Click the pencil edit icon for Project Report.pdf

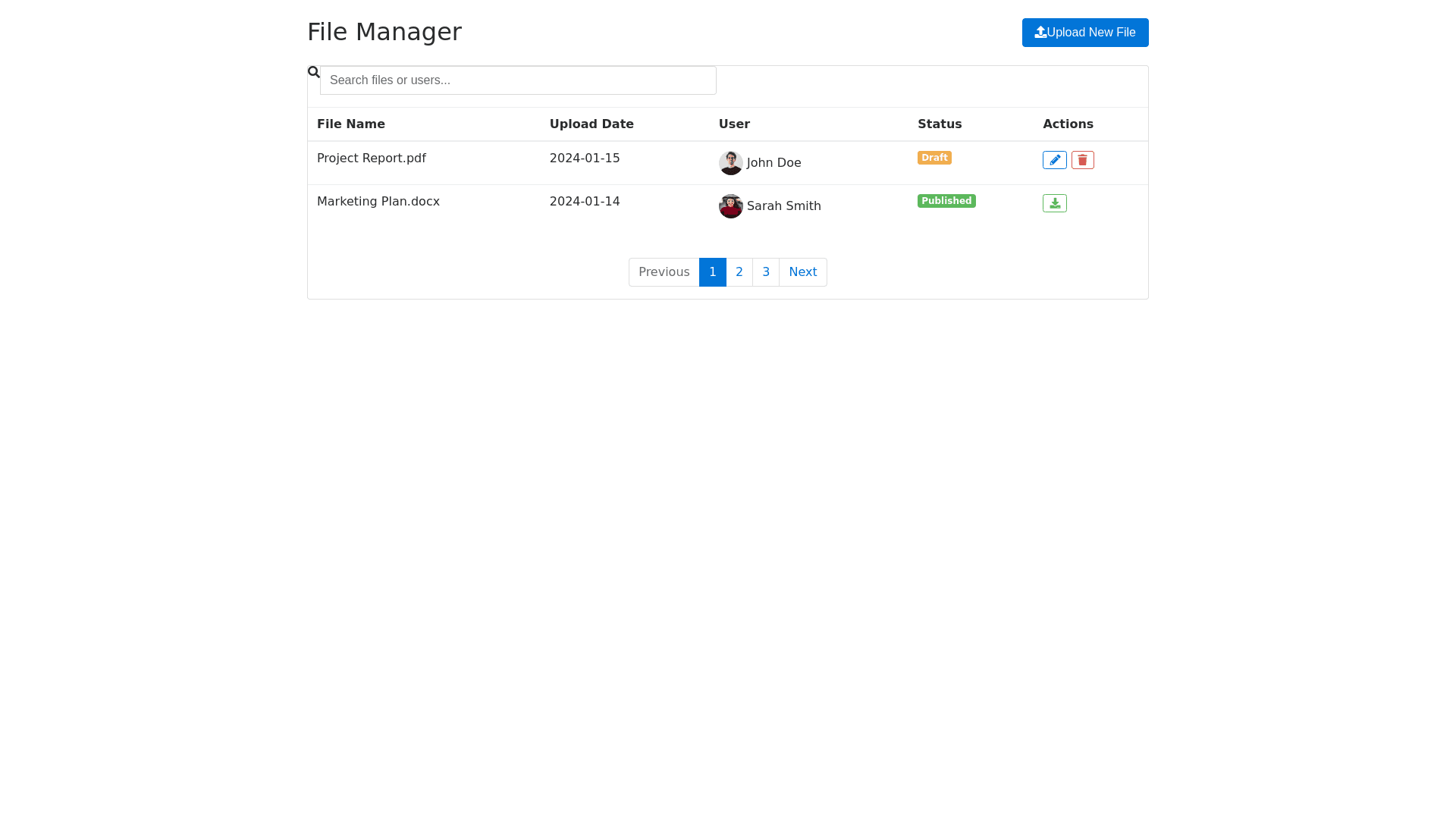[x=1054, y=160]
